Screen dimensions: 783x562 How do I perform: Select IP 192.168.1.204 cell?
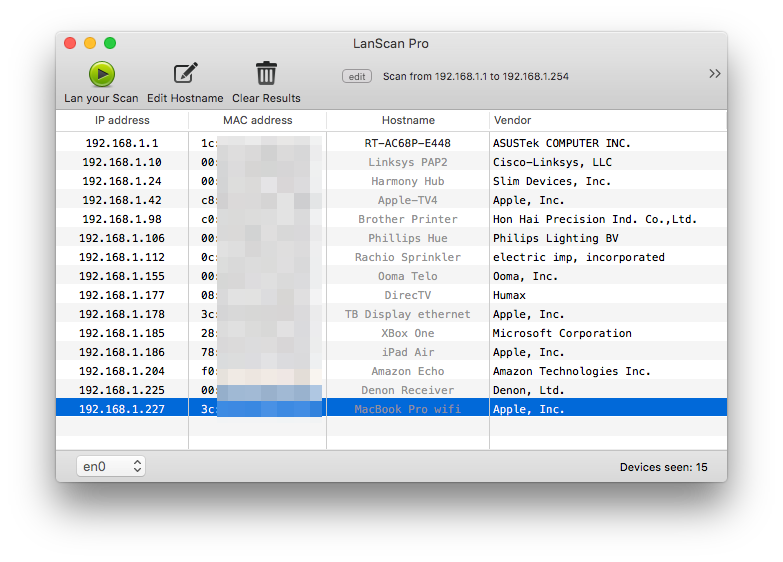click(x=122, y=371)
